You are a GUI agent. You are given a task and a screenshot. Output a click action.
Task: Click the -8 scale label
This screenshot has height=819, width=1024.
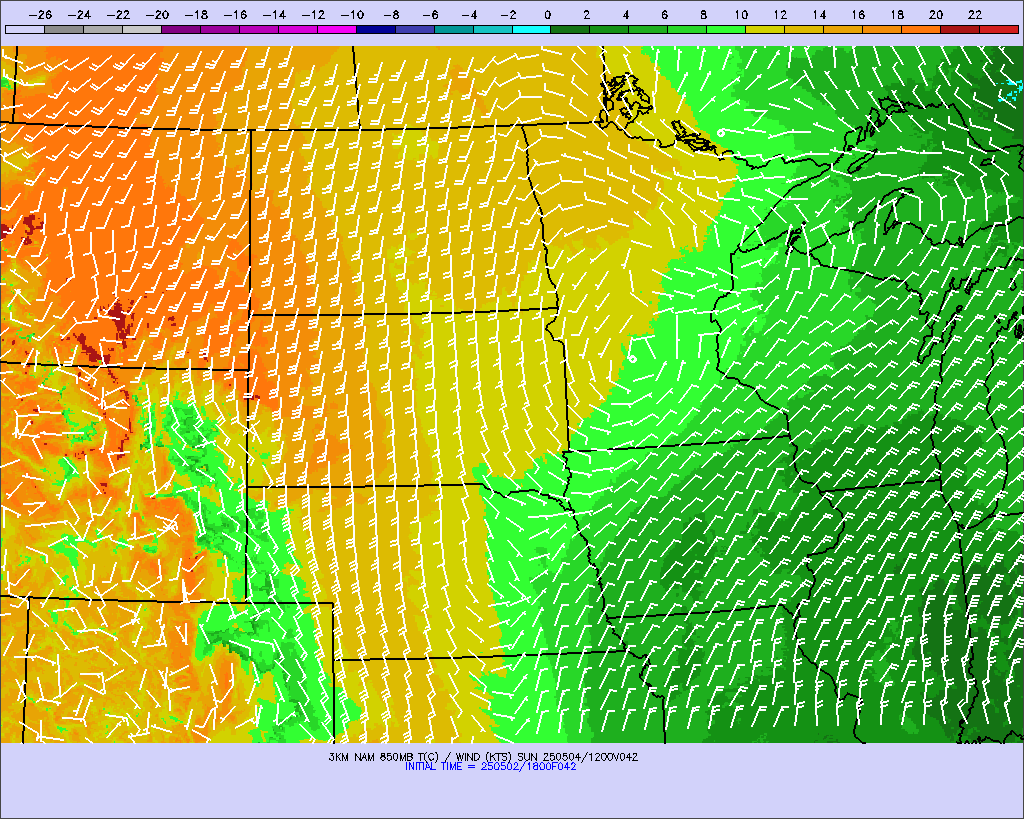(391, 15)
